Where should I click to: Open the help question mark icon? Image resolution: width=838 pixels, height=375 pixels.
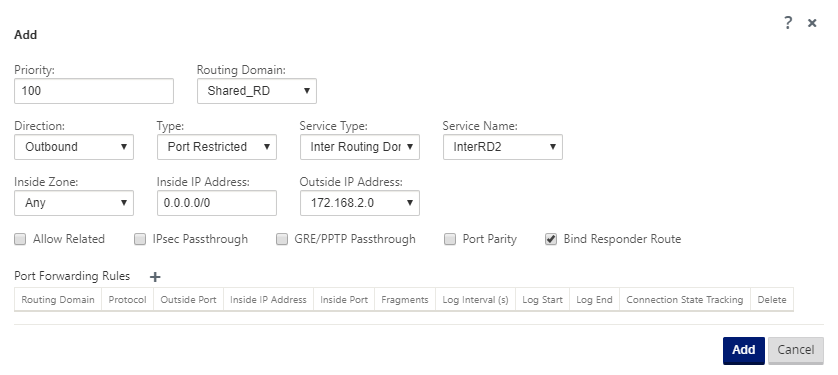coord(788,23)
